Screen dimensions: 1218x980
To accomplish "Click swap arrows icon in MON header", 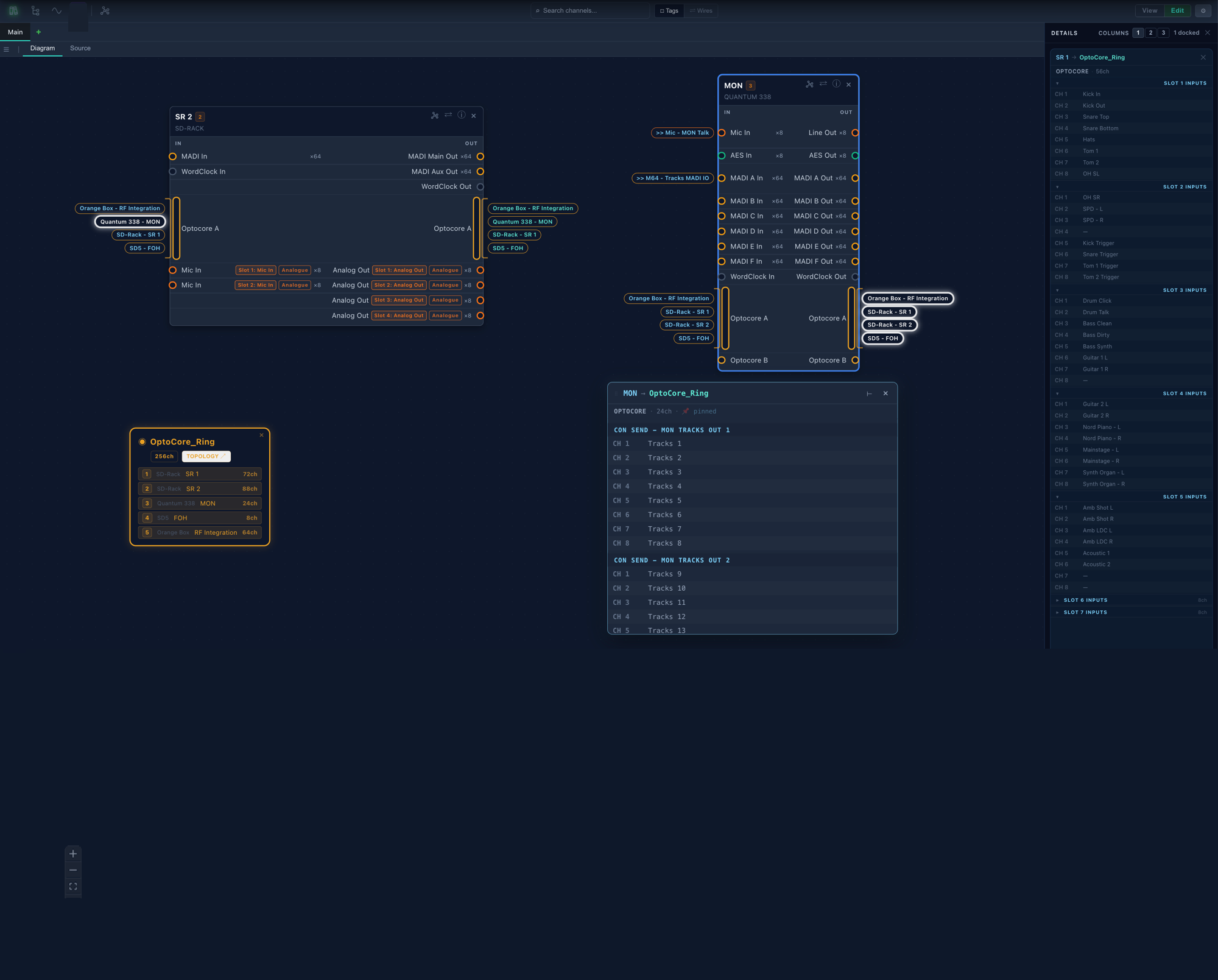I will pyautogui.click(x=823, y=84).
